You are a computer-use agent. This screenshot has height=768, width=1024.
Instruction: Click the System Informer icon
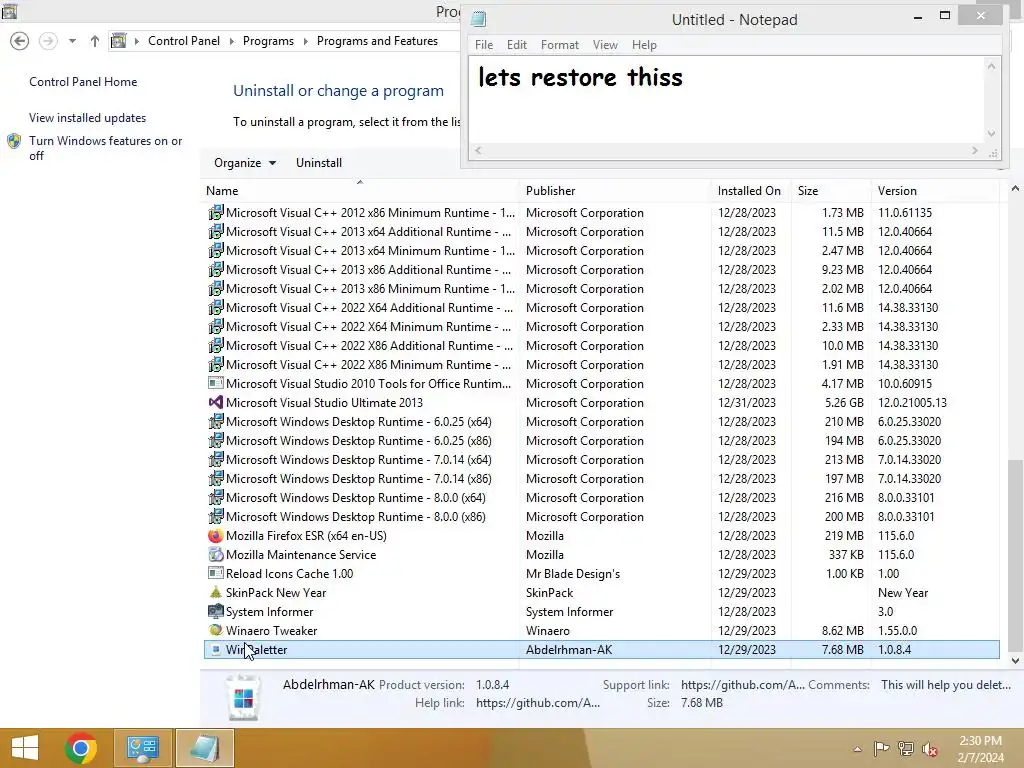[216, 611]
